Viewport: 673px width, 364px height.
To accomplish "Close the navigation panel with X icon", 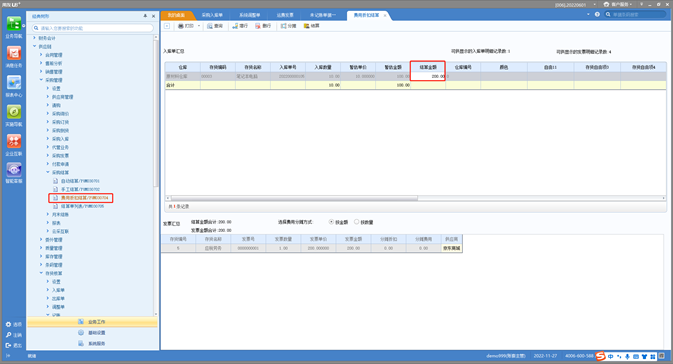I will [154, 16].
